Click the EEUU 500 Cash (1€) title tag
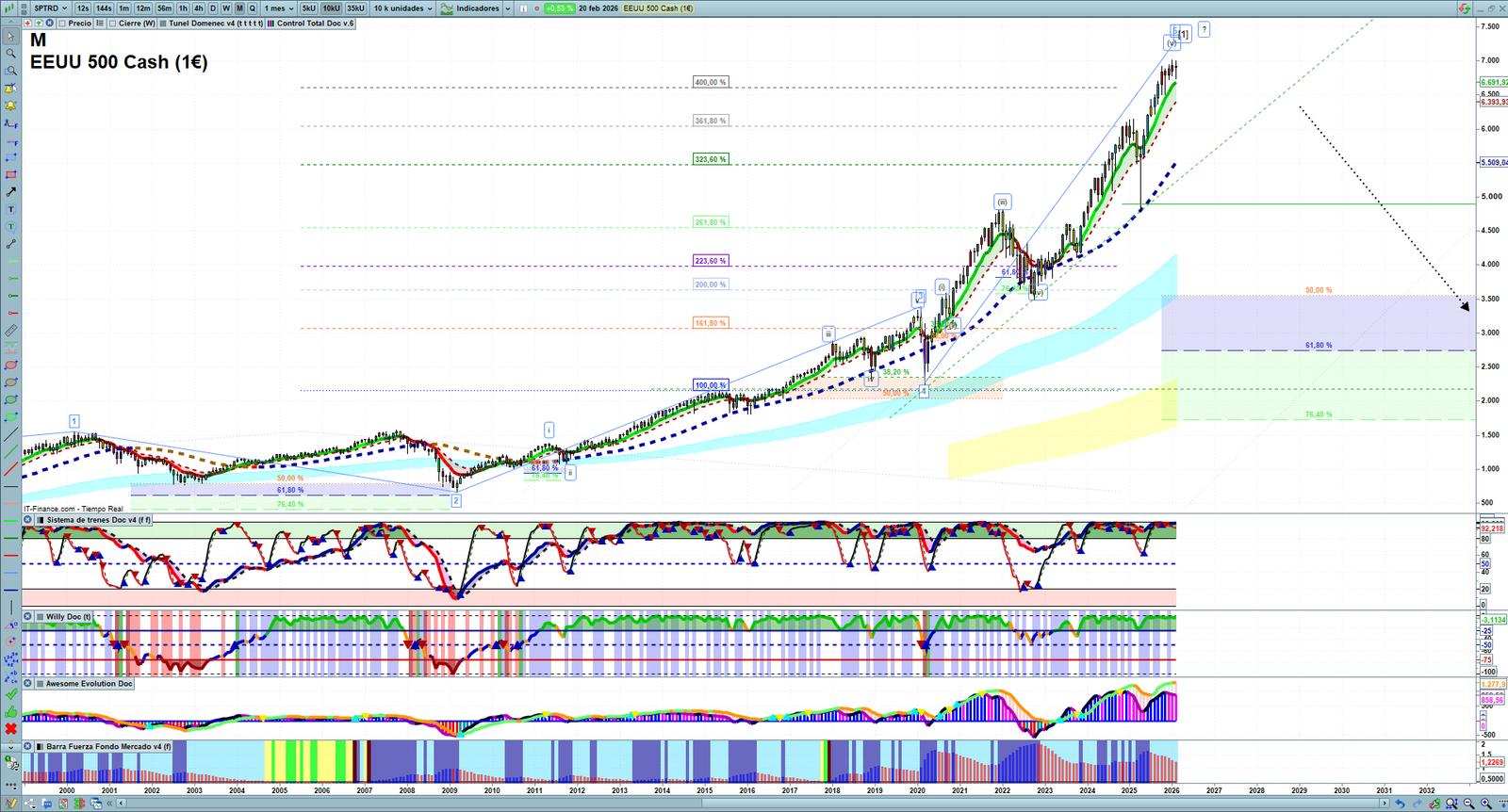This screenshot has width=1508, height=812. coord(658,8)
